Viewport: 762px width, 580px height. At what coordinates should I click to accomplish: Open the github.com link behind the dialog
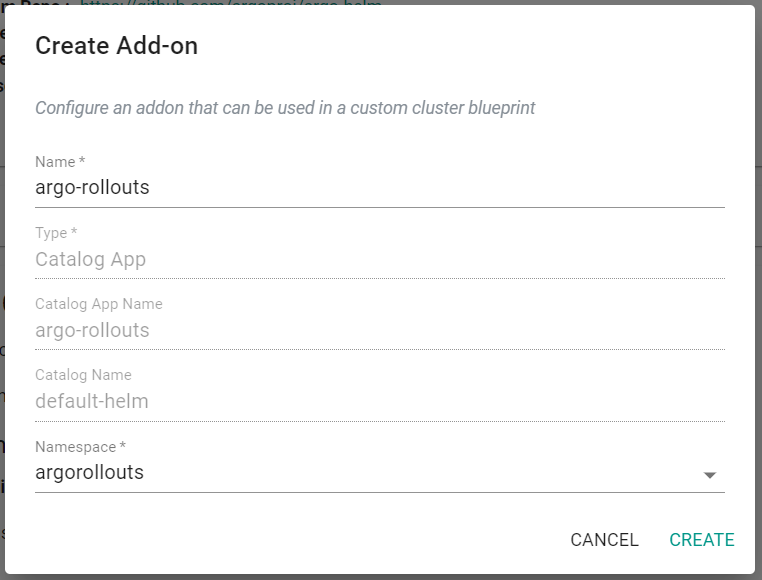coord(230,3)
